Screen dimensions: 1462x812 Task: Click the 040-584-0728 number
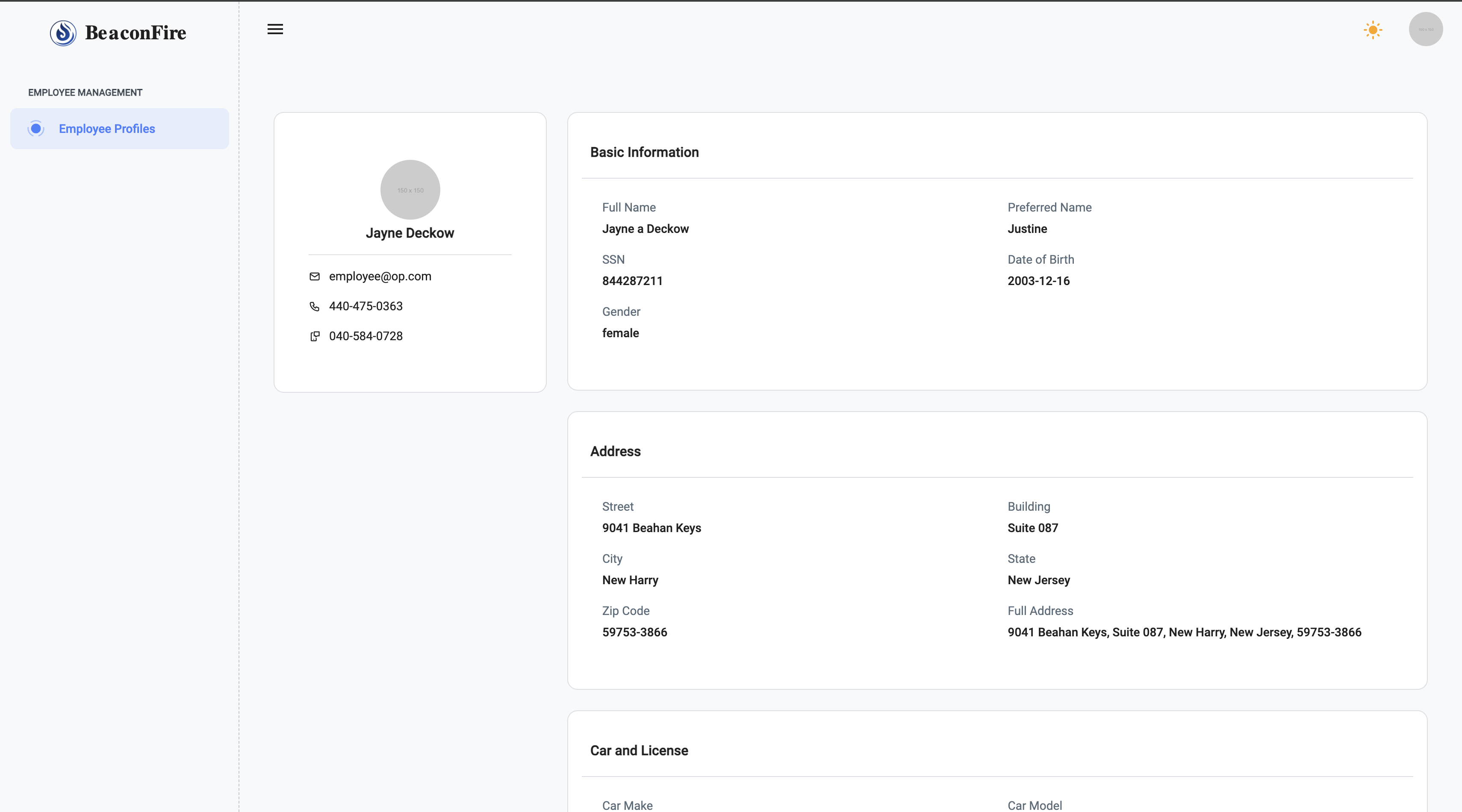[365, 336]
